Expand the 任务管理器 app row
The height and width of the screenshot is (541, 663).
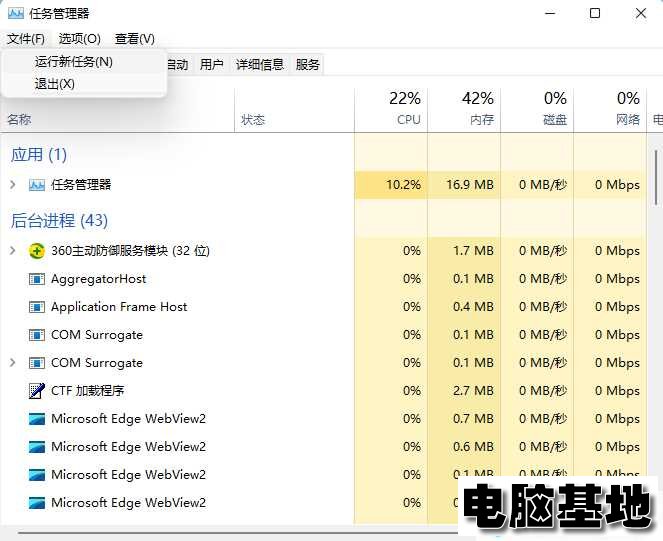pyautogui.click(x=13, y=185)
